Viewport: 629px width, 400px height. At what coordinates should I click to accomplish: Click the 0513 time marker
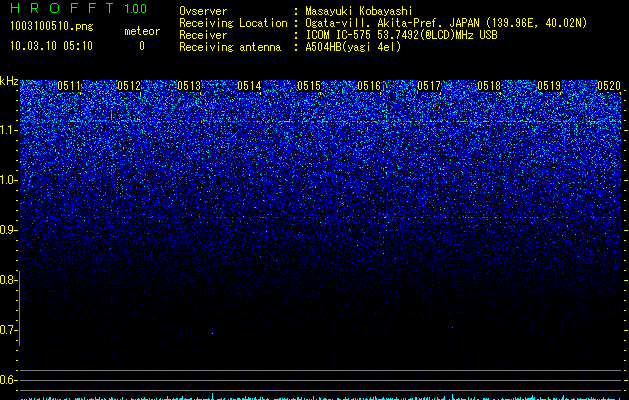(x=189, y=86)
